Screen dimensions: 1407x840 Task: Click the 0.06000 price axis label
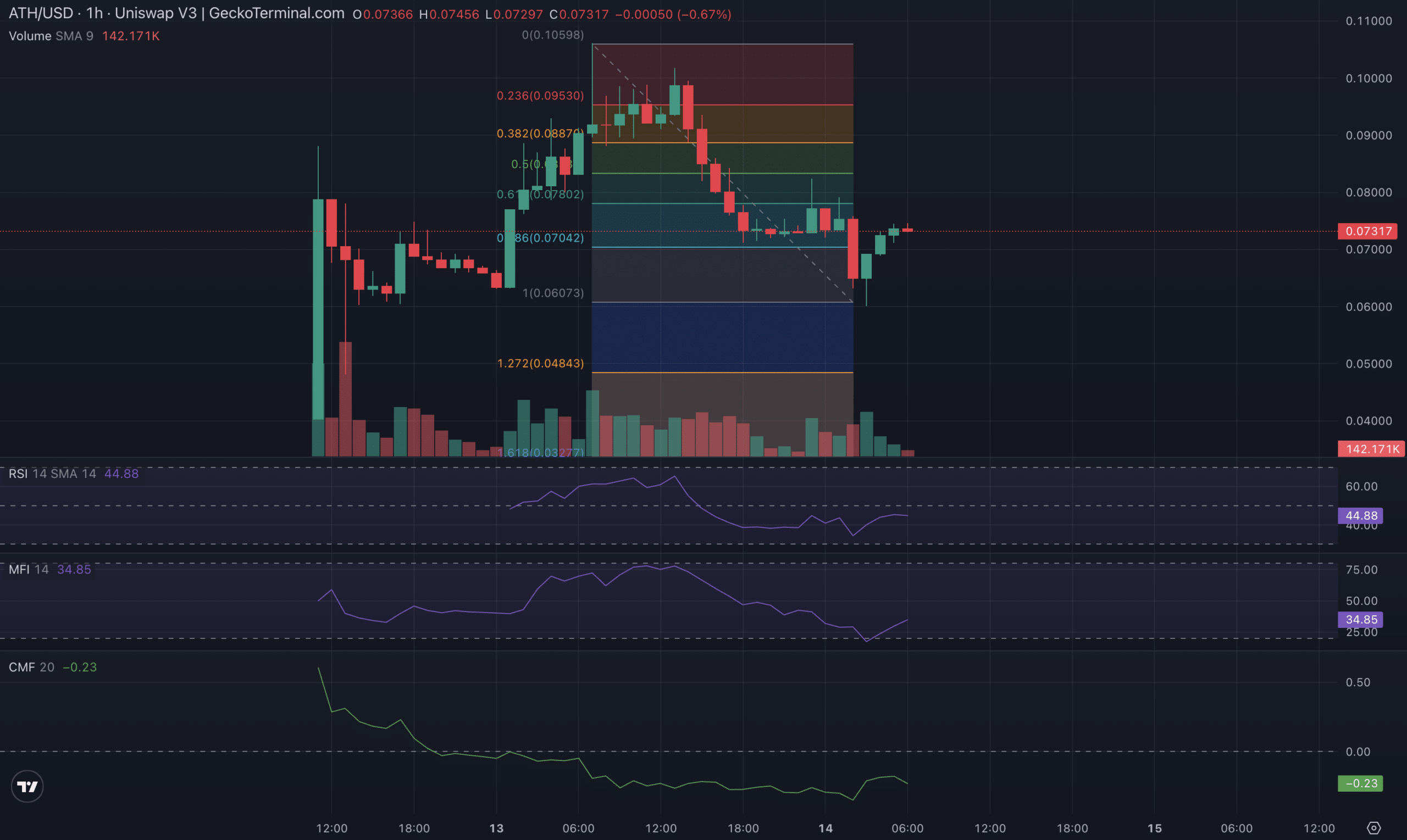pyautogui.click(x=1369, y=307)
